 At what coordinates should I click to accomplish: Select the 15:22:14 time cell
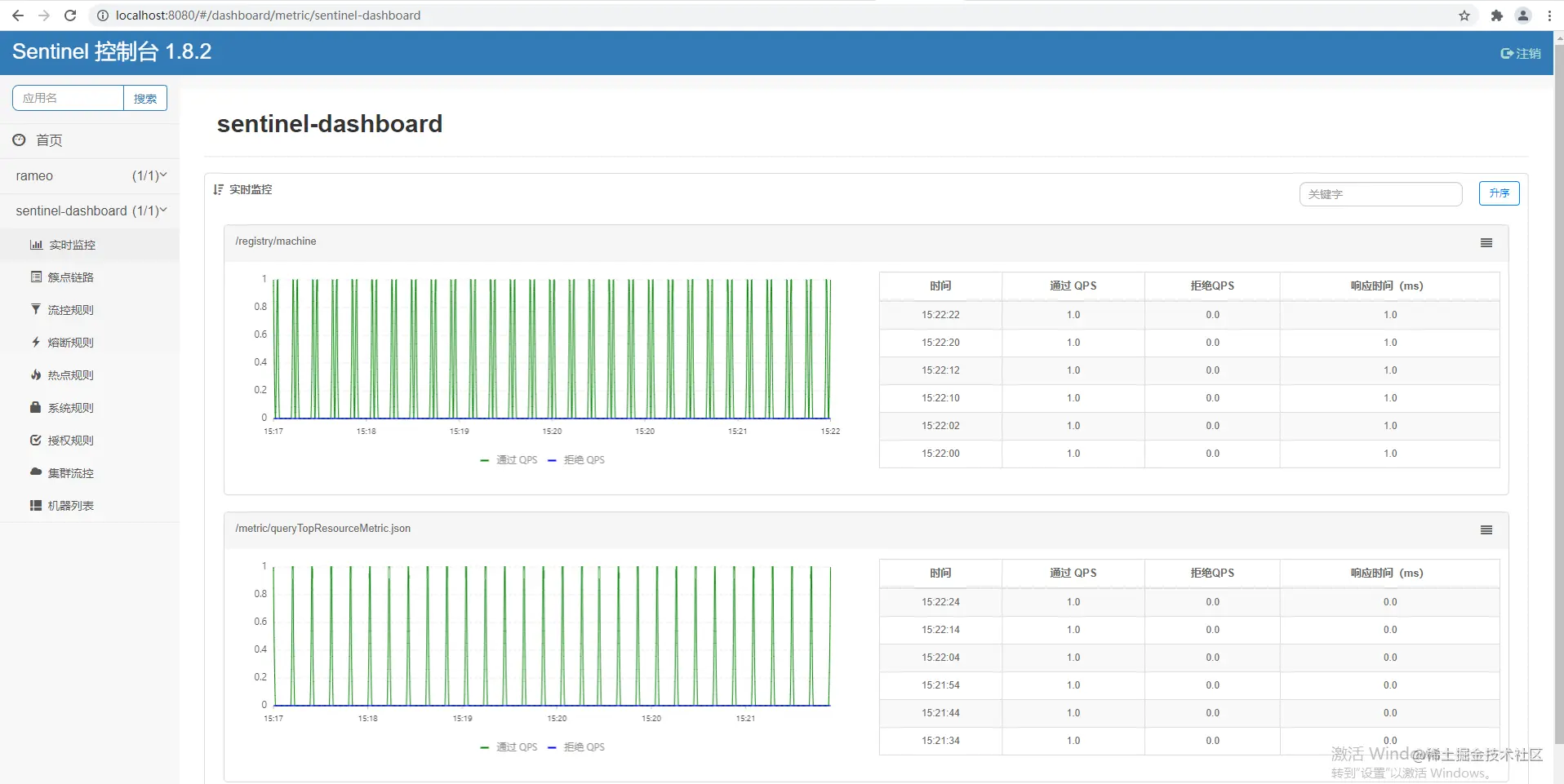(940, 630)
